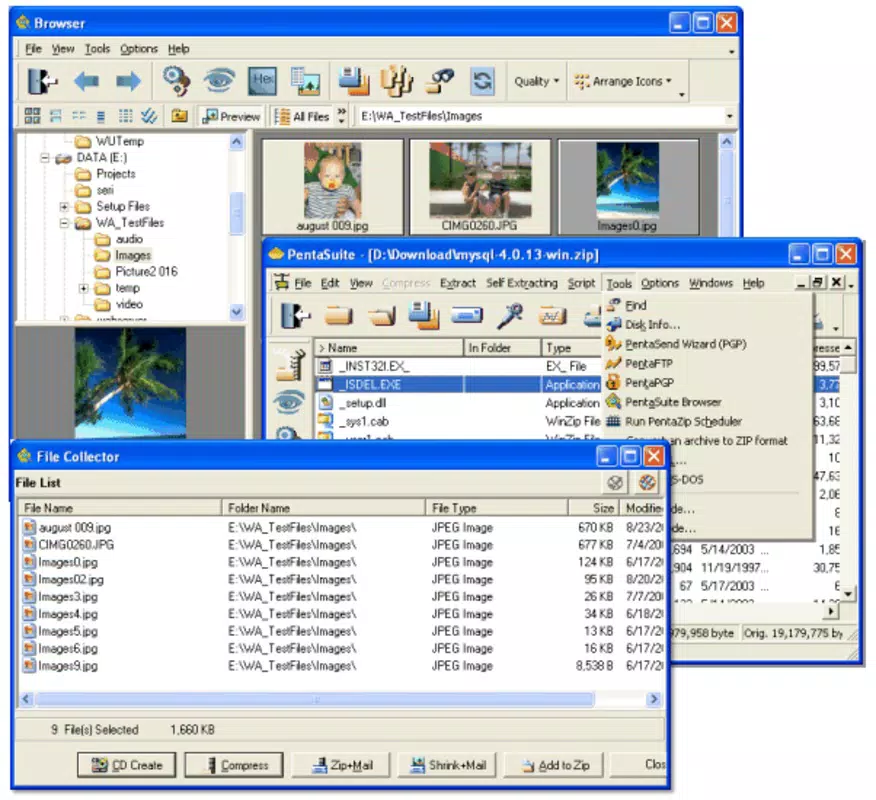Click the Zip+Mail button

(x=341, y=765)
